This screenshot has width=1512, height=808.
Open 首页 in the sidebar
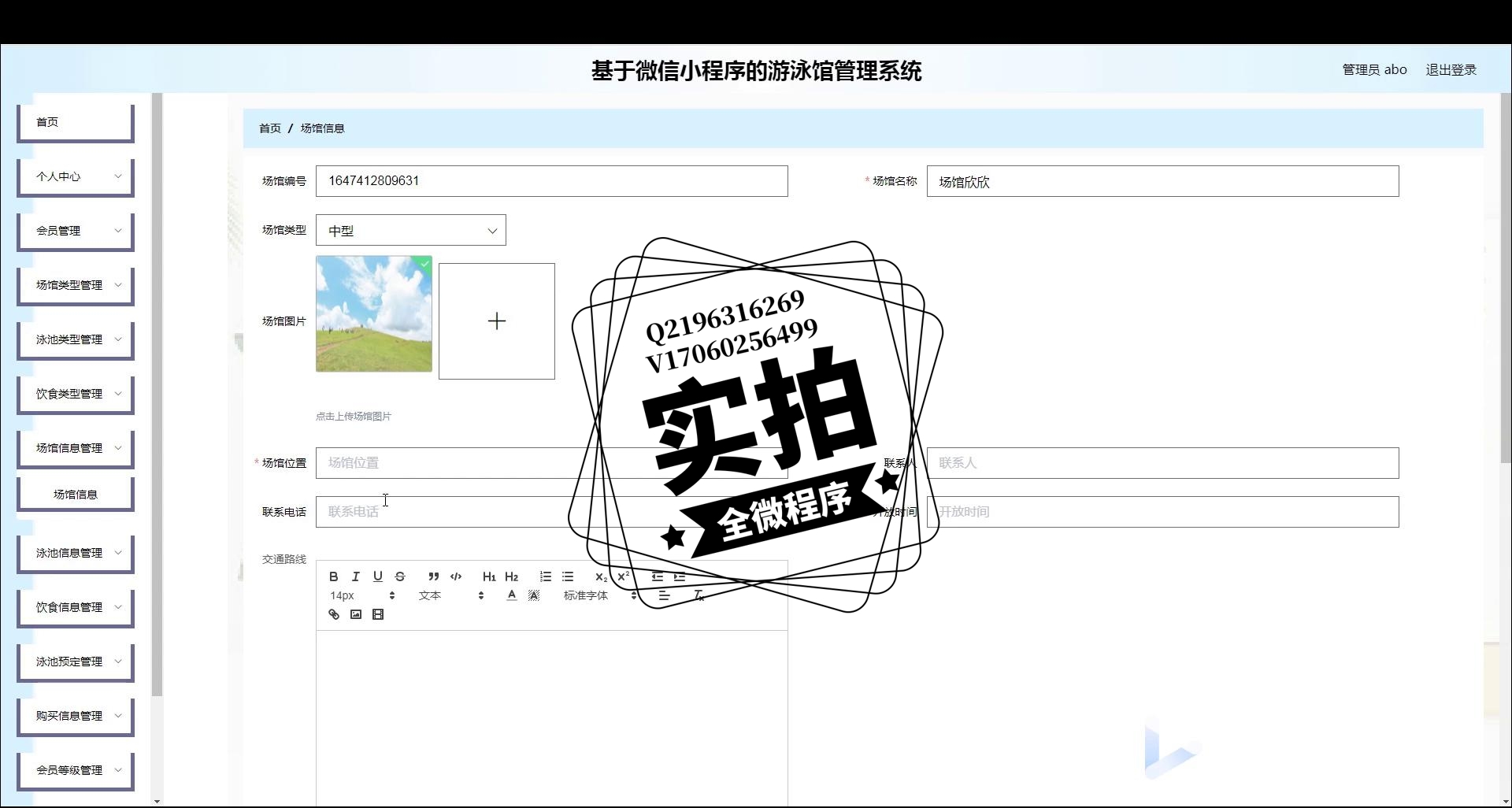pyautogui.click(x=76, y=122)
